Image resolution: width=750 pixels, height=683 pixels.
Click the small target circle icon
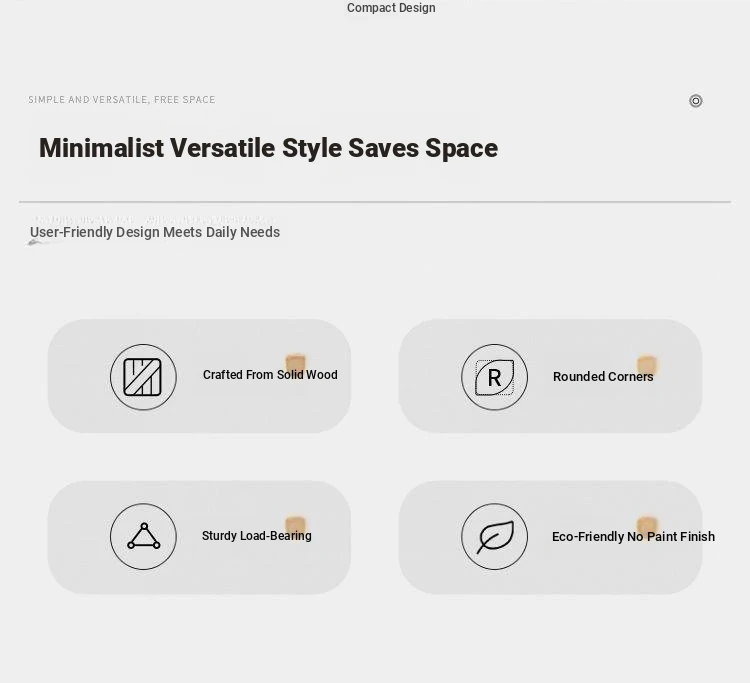pos(695,101)
